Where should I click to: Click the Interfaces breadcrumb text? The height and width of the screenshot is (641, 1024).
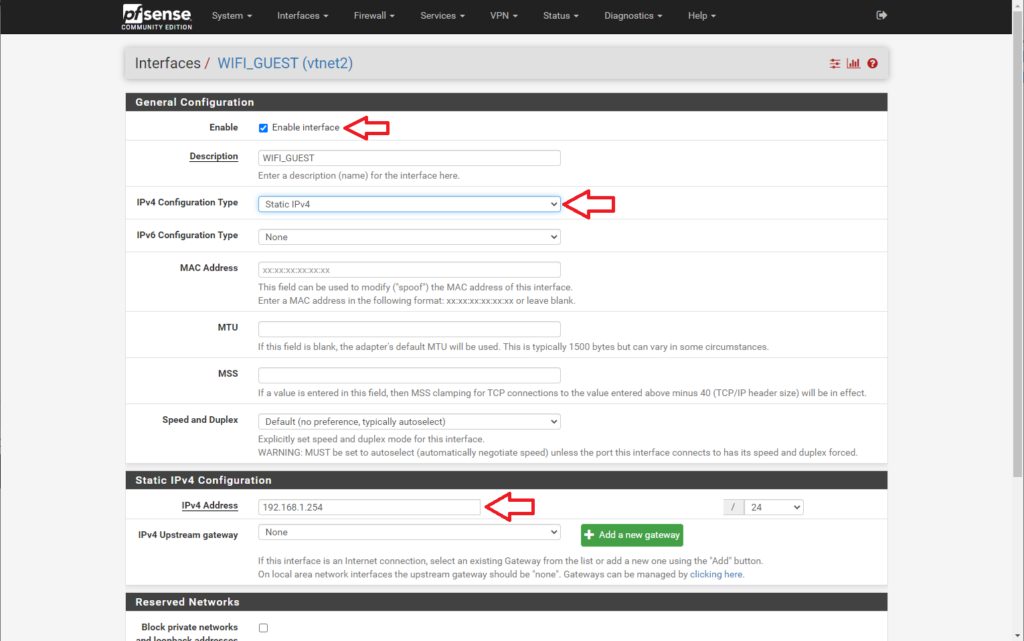pos(167,63)
